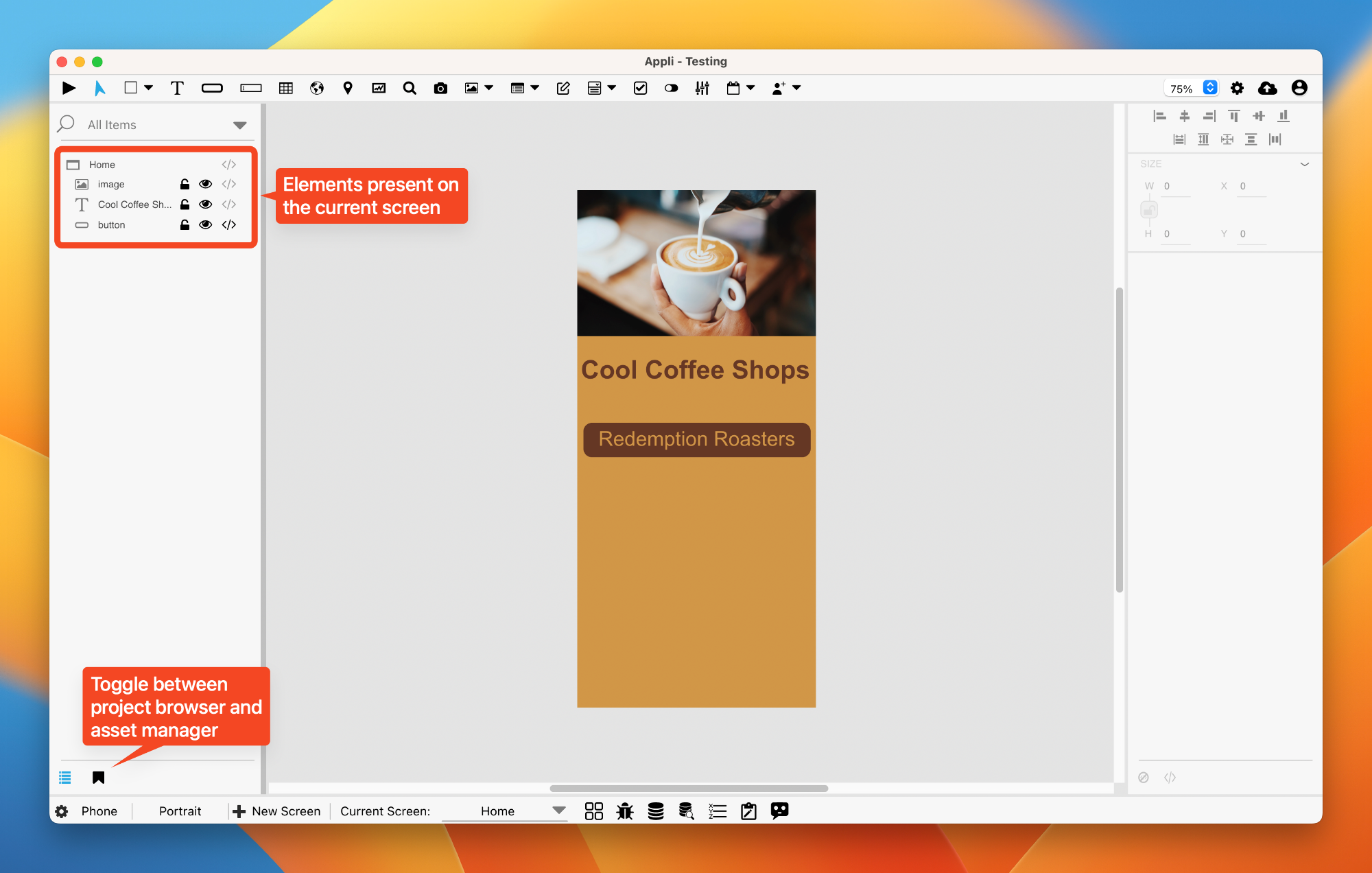The width and height of the screenshot is (1372, 873).
Task: Select the button layer row
Action: click(111, 225)
